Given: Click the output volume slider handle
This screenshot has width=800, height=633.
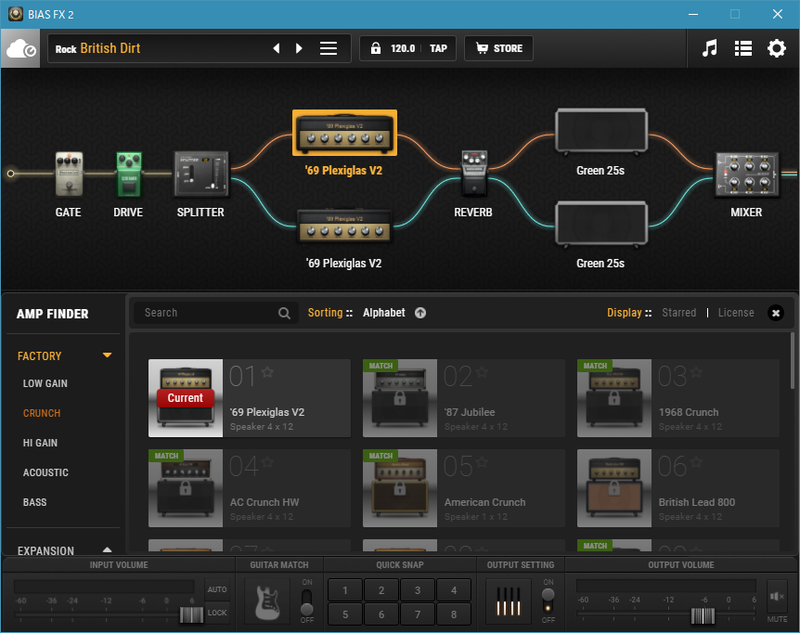Looking at the screenshot, I should click(x=703, y=616).
